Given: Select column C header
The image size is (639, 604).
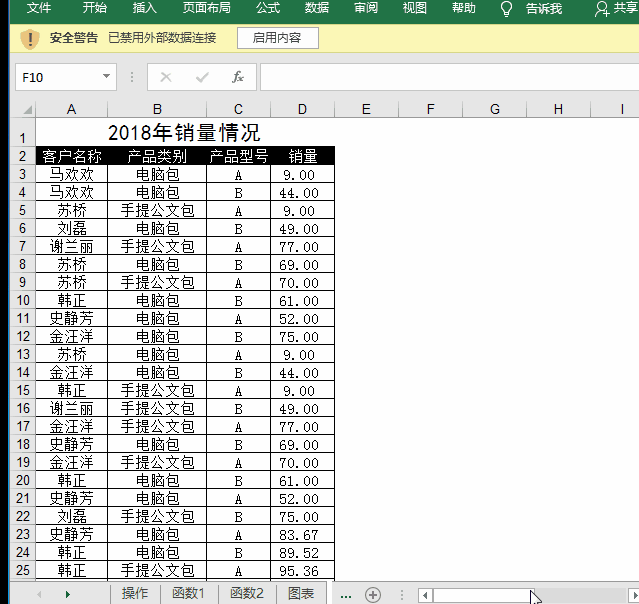Looking at the screenshot, I should click(238, 109).
